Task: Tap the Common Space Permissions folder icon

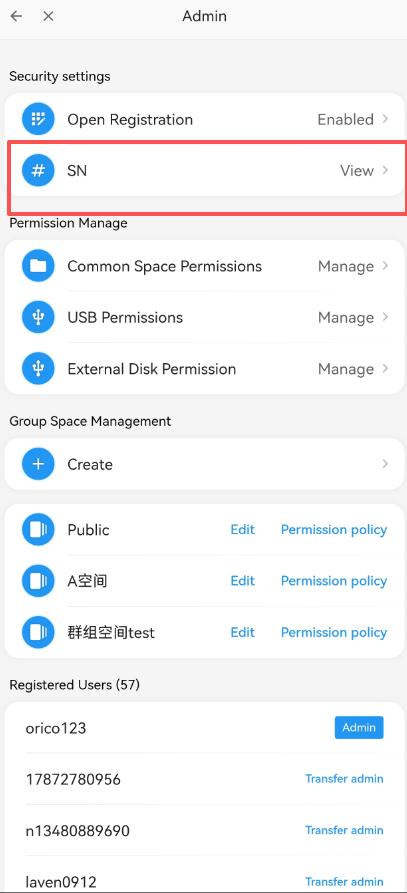Action: tap(38, 266)
